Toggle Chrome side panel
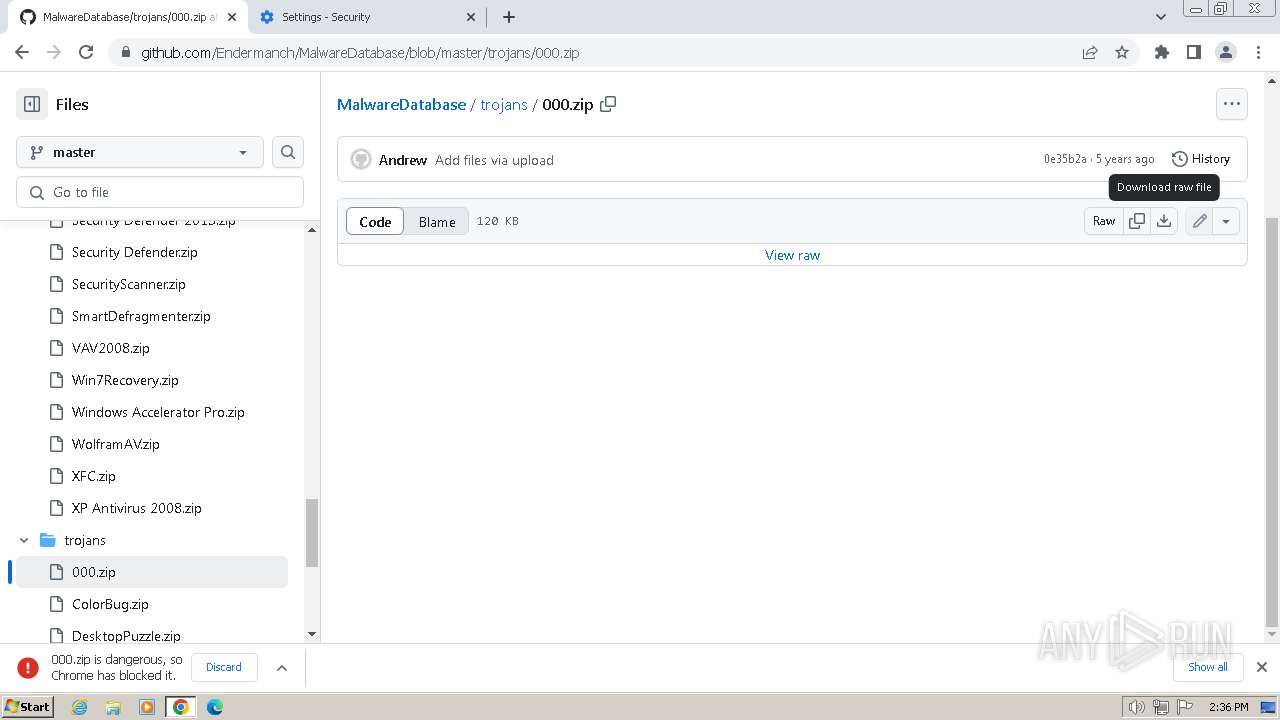 click(1193, 52)
